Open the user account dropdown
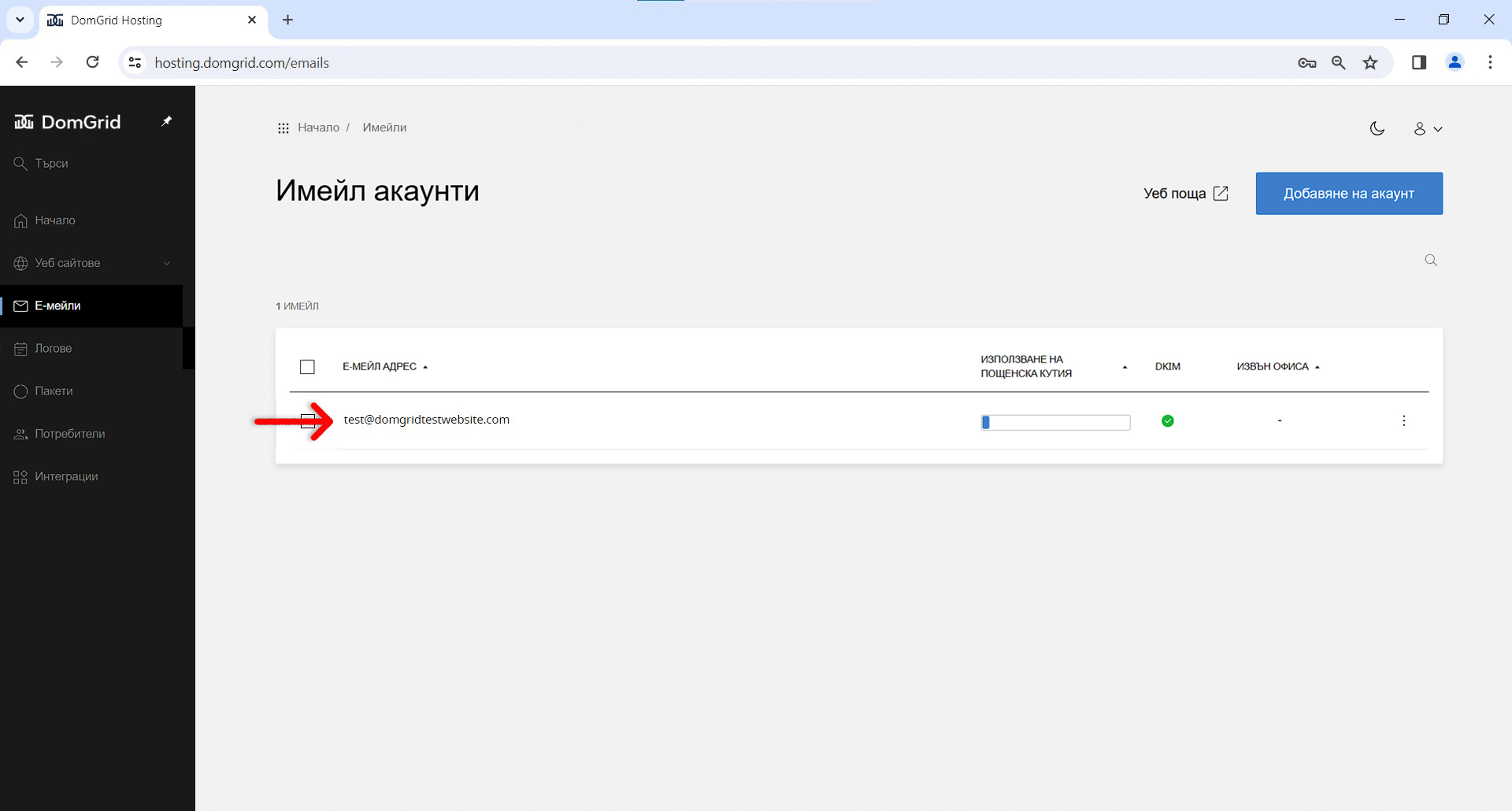The image size is (1512, 811). pyautogui.click(x=1428, y=128)
